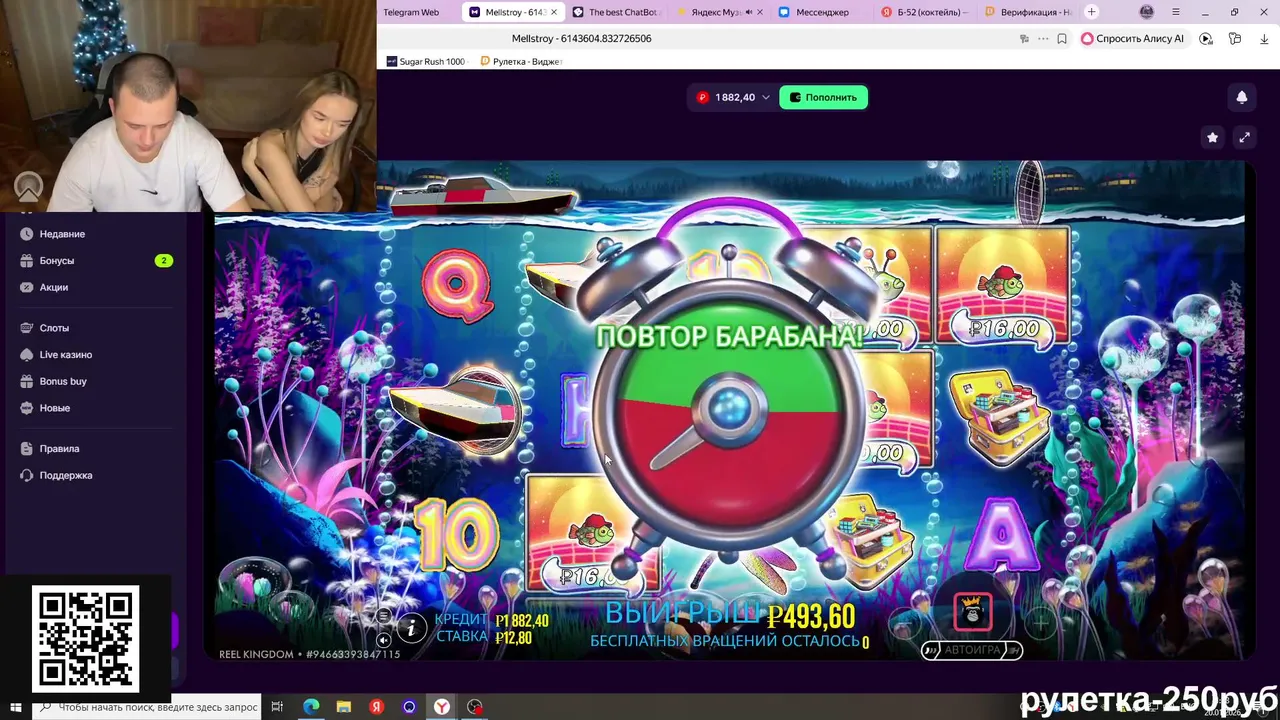
Task: Open the browser hamburger menu
Action: [x=1176, y=12]
